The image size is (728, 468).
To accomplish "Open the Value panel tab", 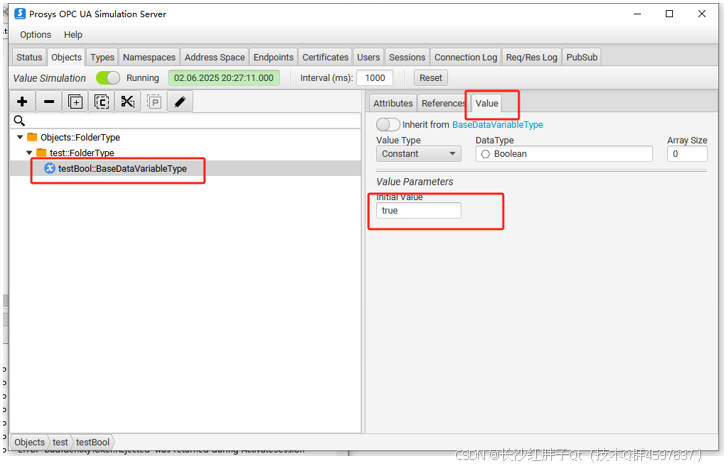I will [487, 103].
